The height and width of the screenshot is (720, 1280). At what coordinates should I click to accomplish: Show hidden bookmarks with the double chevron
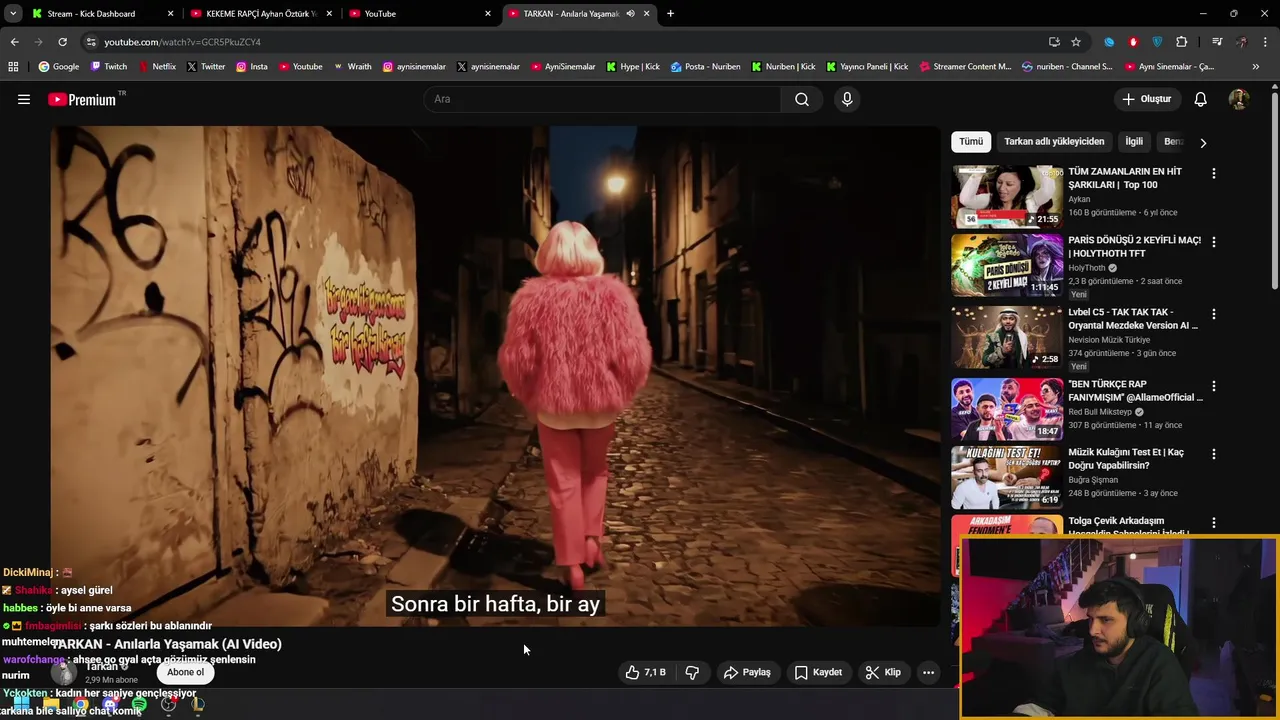pyautogui.click(x=1255, y=67)
